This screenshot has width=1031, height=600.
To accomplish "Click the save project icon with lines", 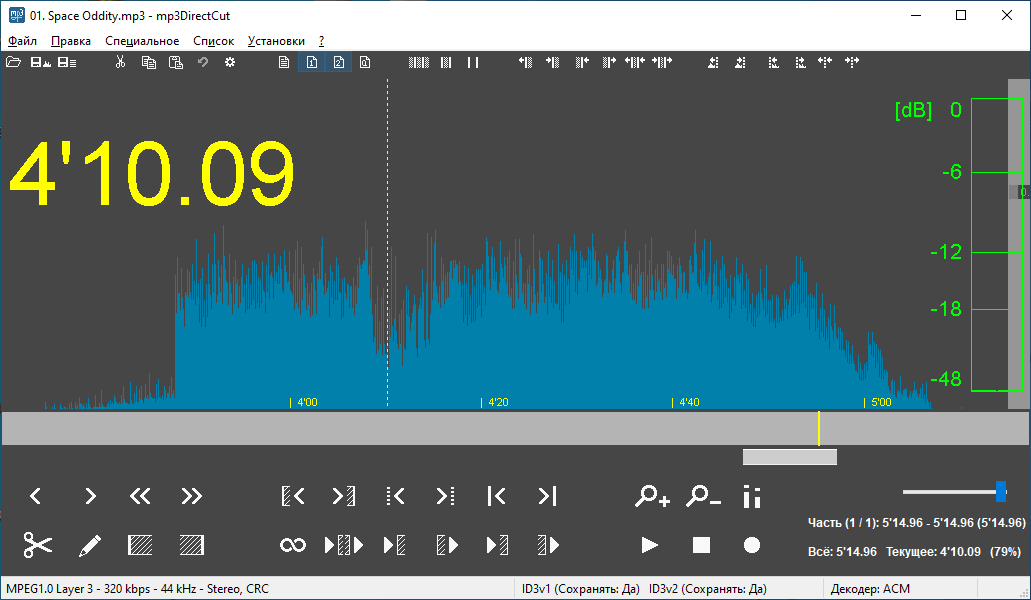I will click(x=67, y=62).
